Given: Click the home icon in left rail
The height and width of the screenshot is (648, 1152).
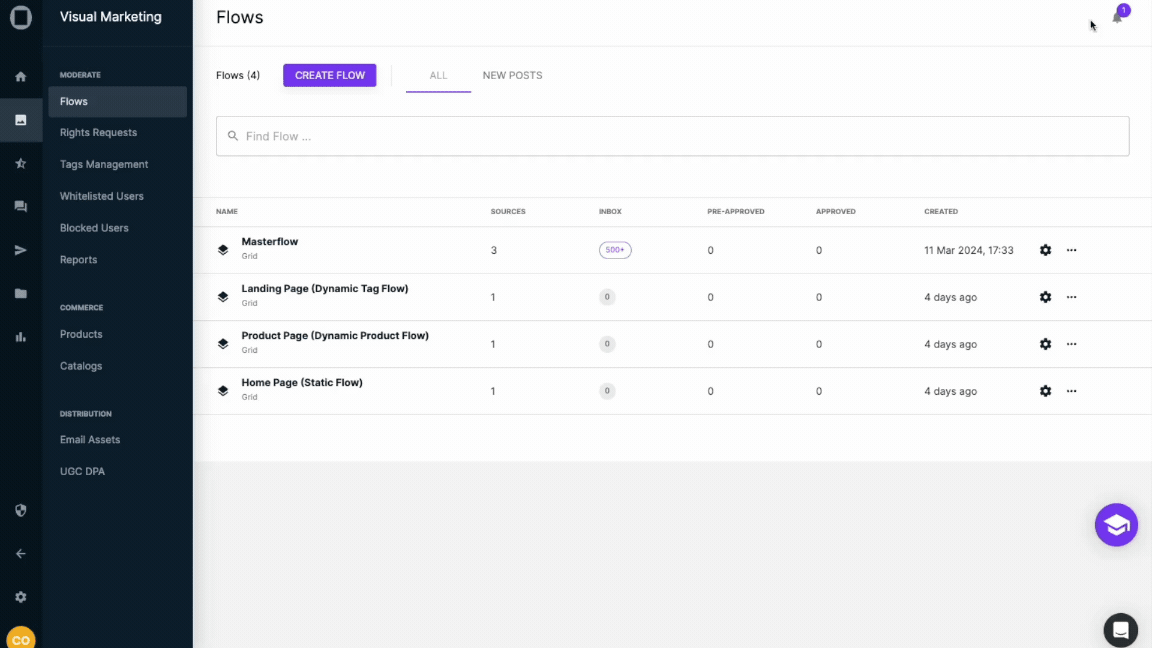Looking at the screenshot, I should 20,77.
